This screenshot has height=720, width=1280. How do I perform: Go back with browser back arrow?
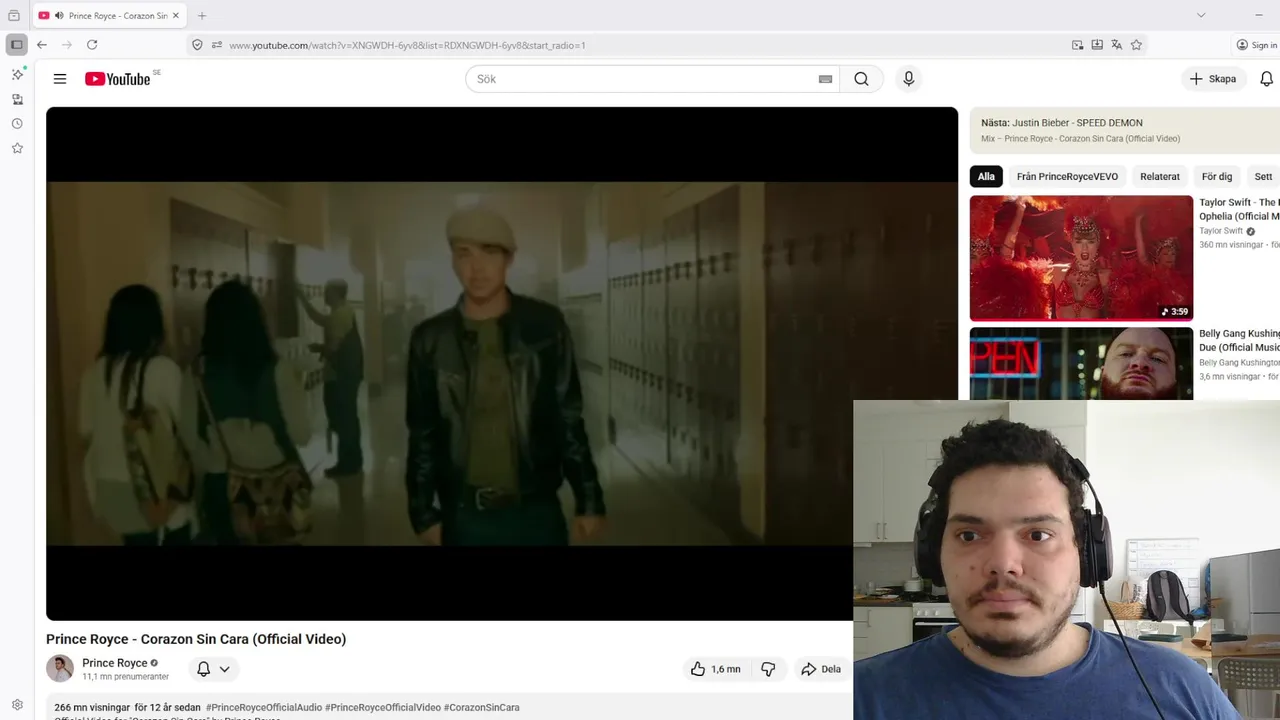point(42,45)
